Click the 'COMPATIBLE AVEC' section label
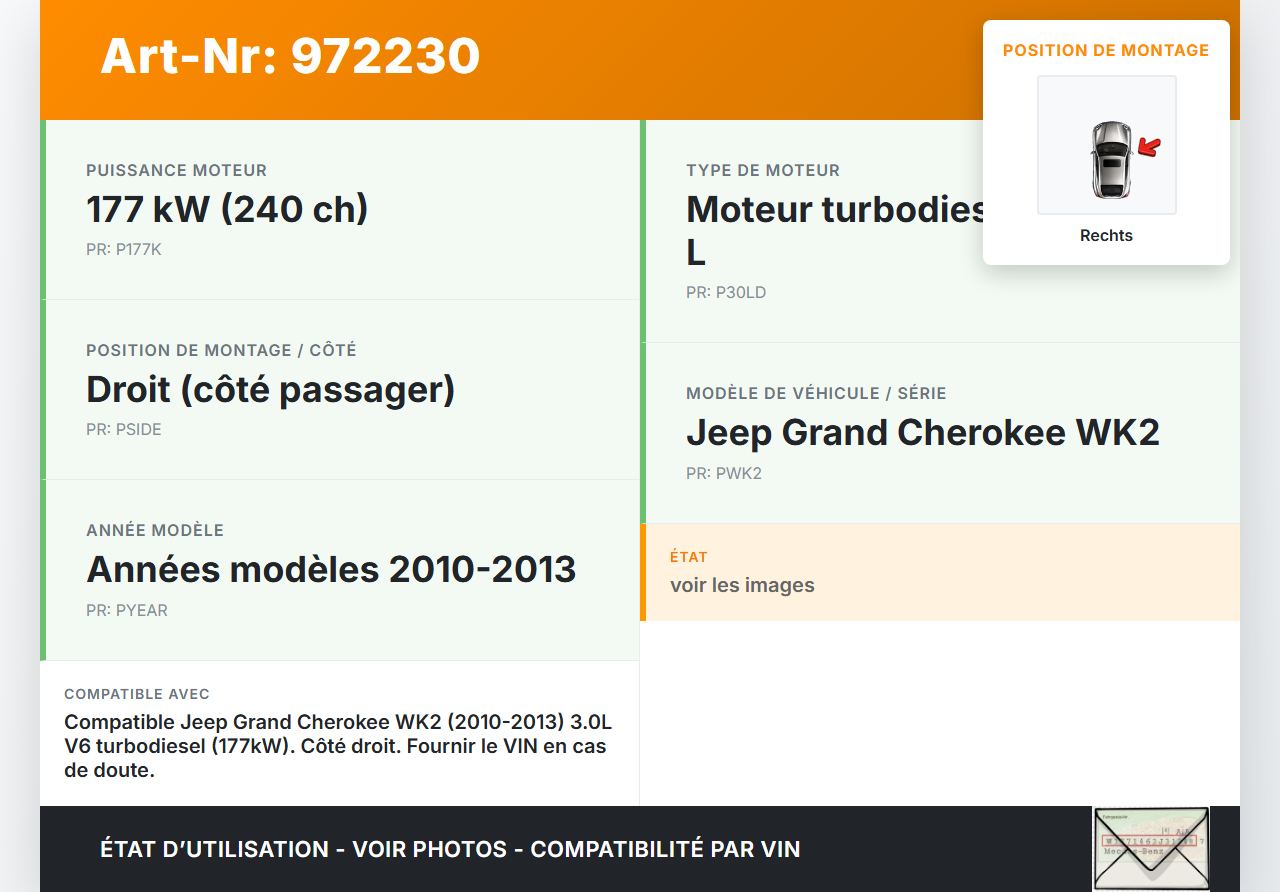Screen dimensions: 1280x892 tap(137, 694)
